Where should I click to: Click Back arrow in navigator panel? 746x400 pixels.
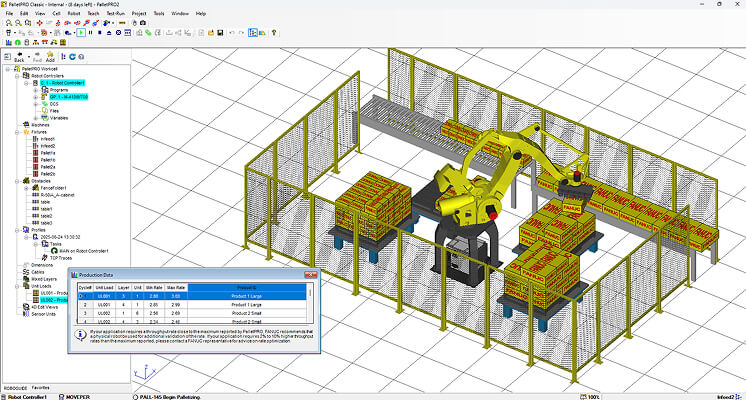point(19,57)
